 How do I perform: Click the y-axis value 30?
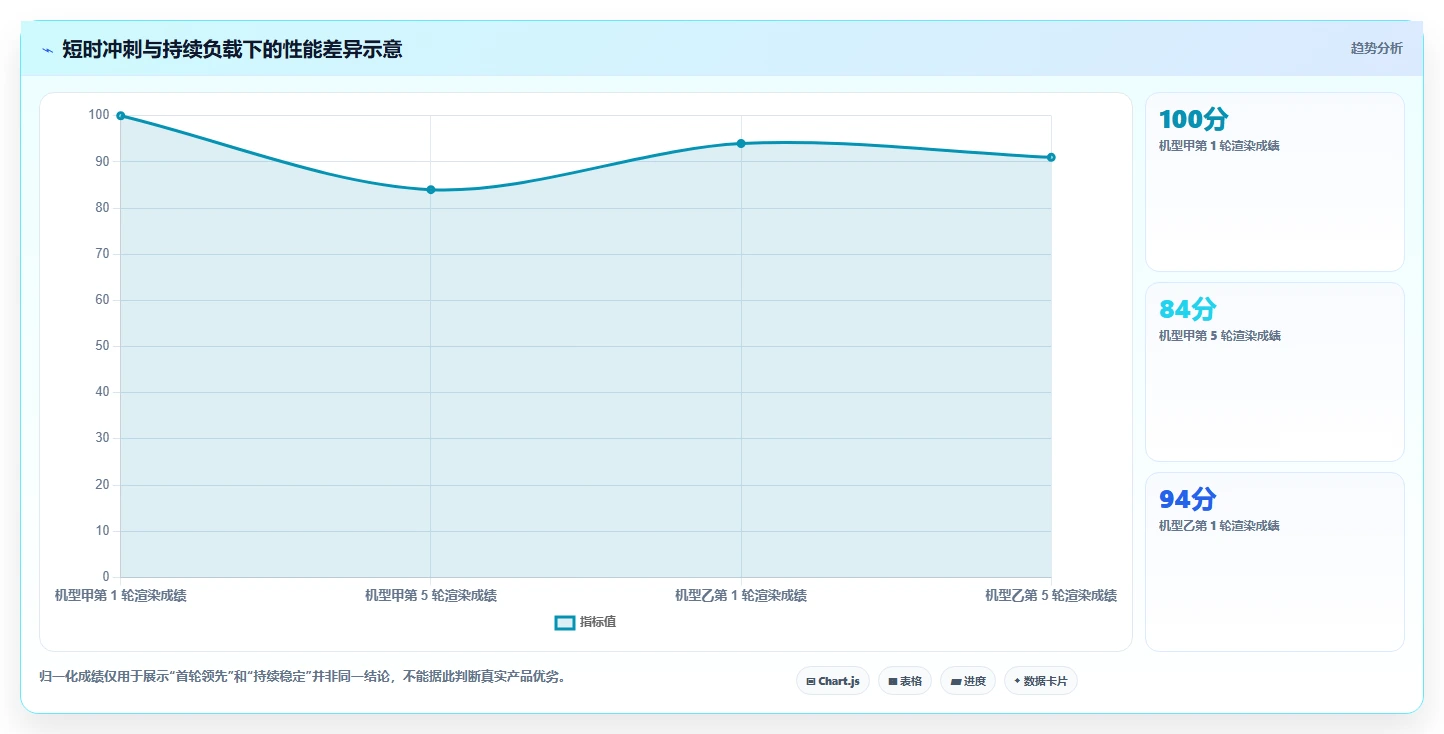click(x=102, y=438)
